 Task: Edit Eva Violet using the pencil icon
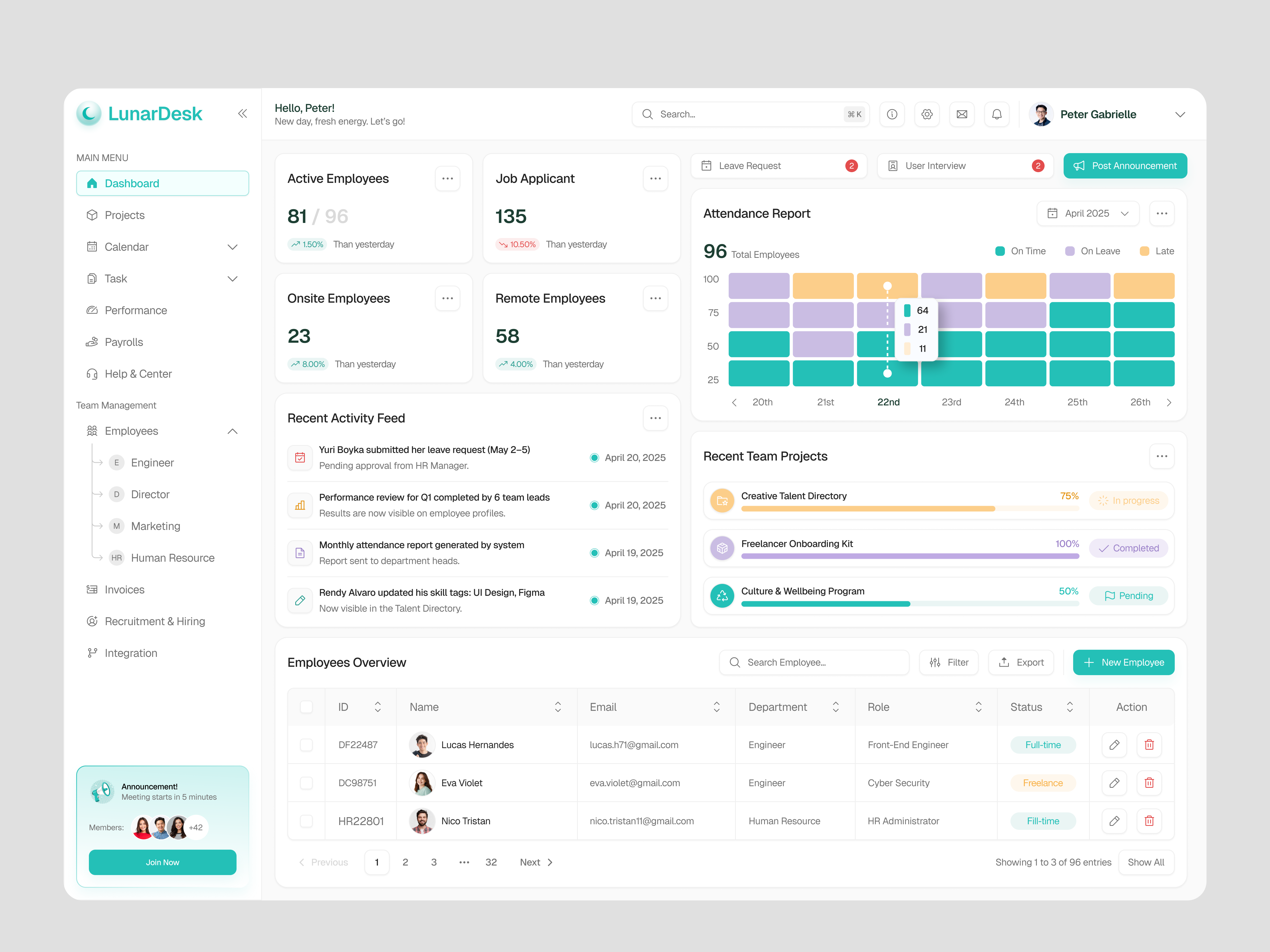(x=1114, y=783)
